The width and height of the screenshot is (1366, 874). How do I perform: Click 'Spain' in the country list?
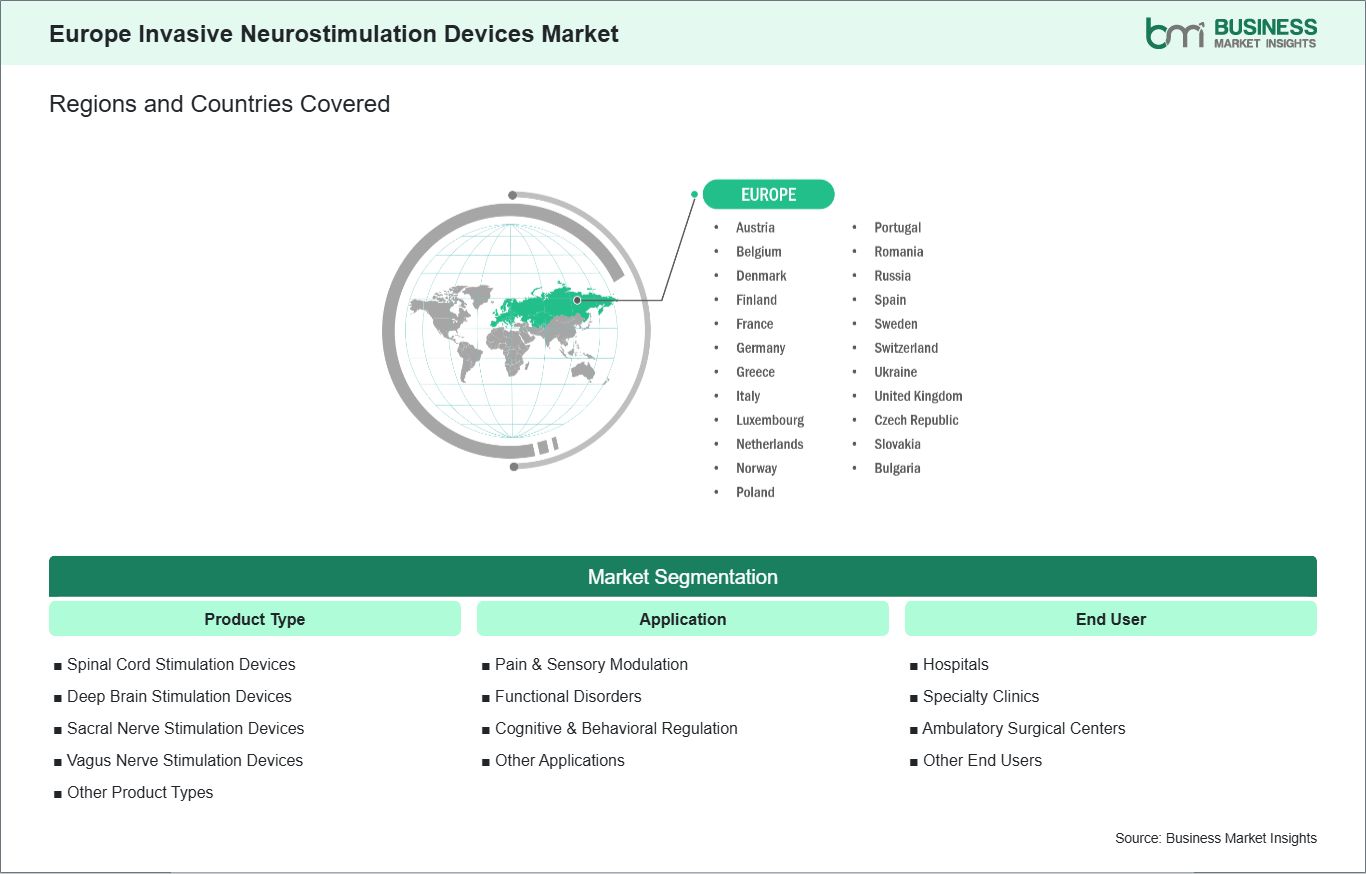coord(890,300)
